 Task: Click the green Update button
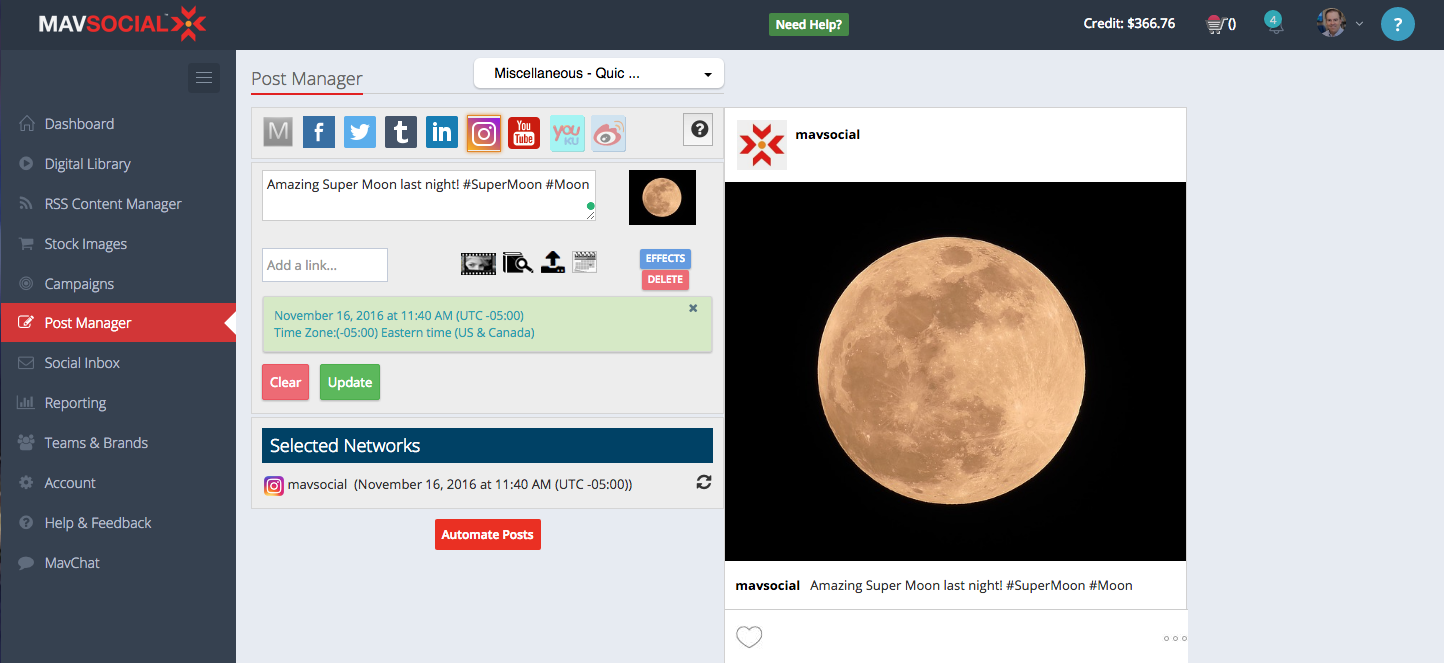(350, 382)
